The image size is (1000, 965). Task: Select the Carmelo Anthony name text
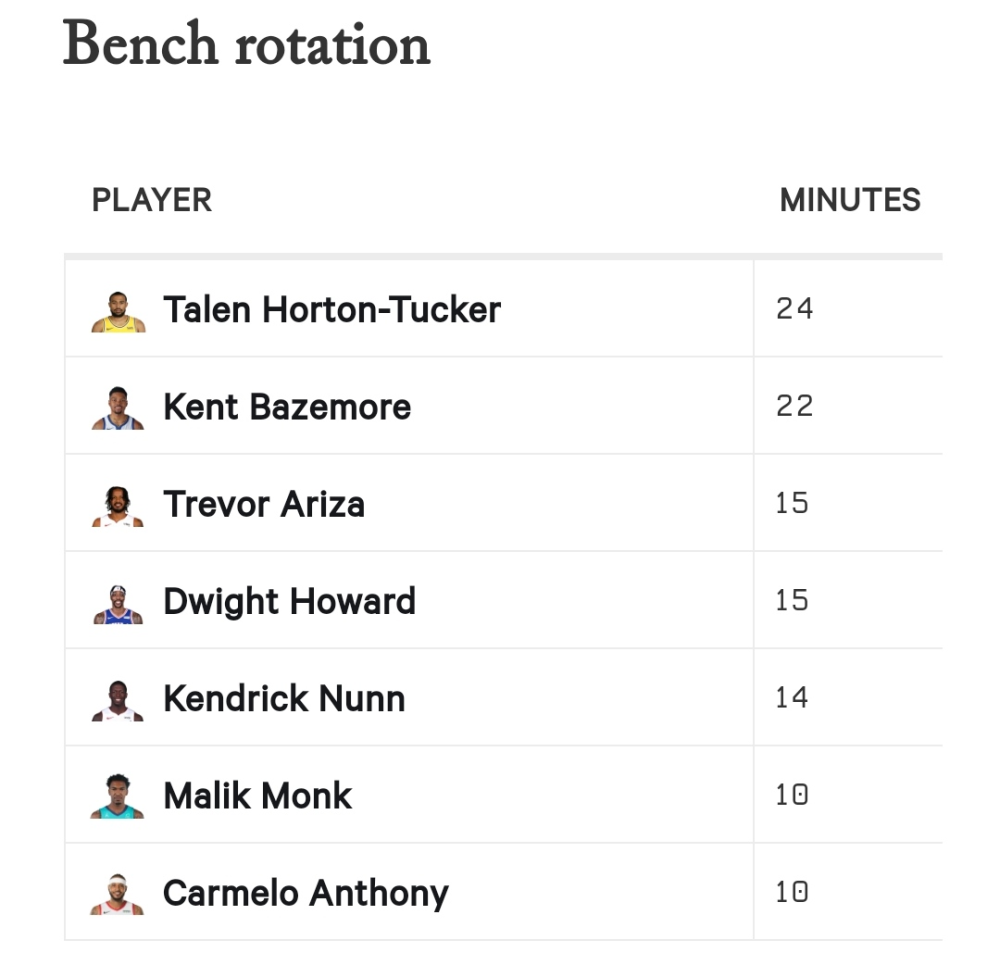(x=305, y=893)
